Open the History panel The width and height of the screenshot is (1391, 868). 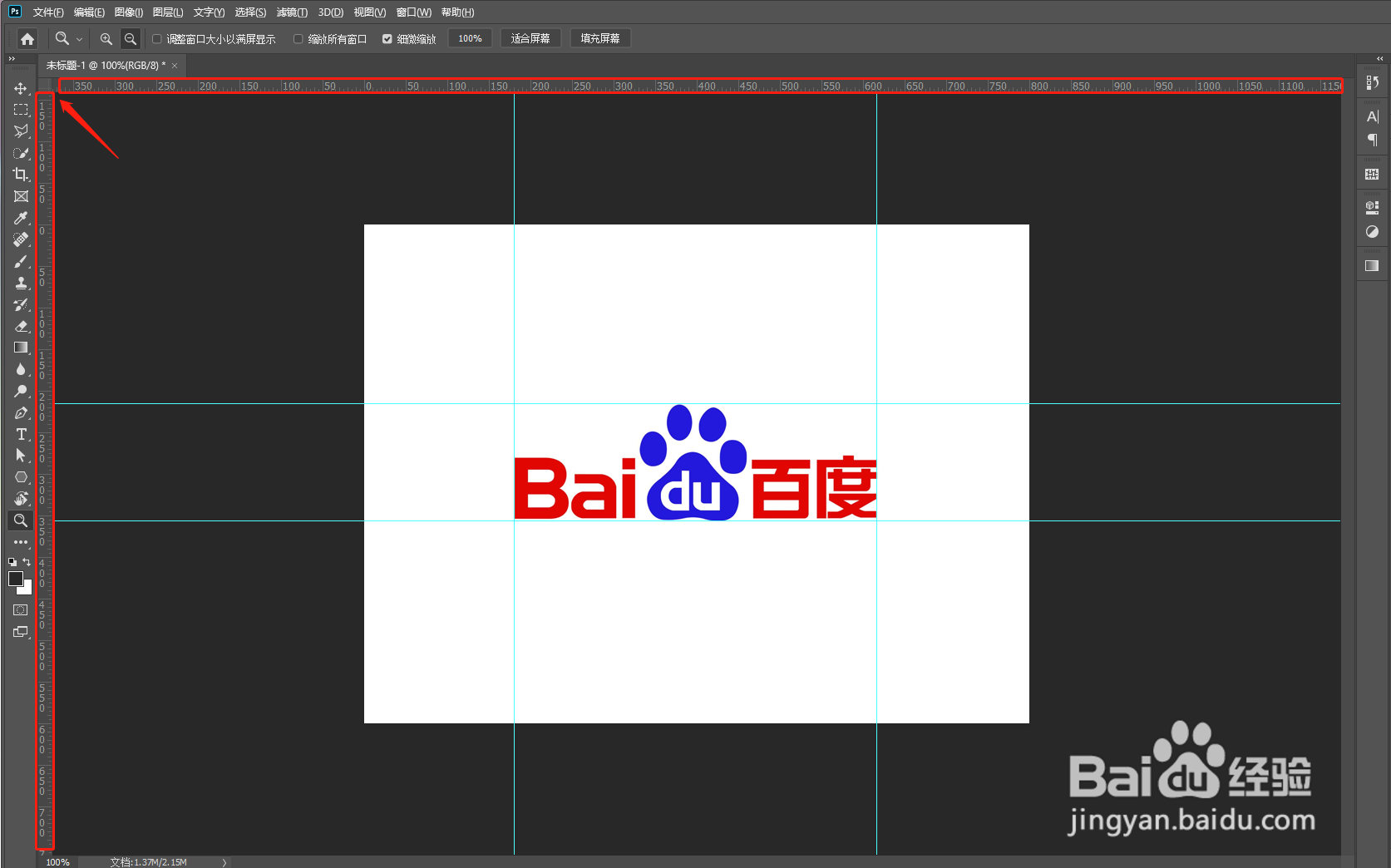click(x=1372, y=82)
